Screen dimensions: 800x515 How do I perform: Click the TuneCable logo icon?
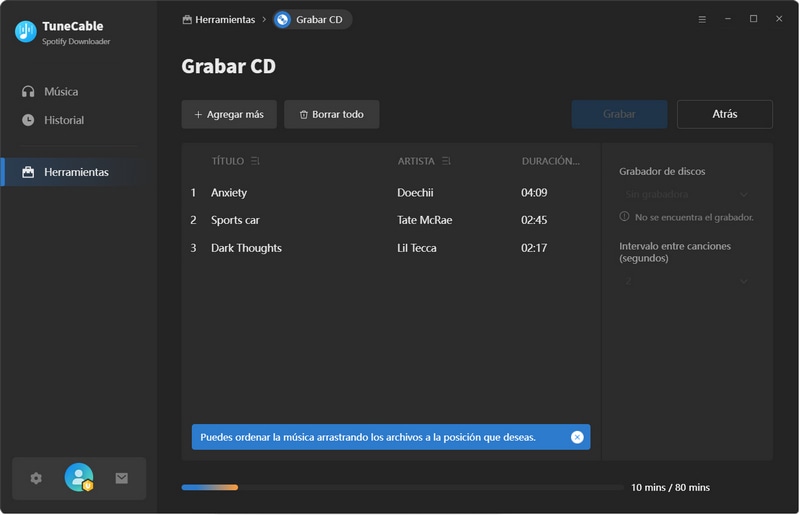(x=26, y=32)
